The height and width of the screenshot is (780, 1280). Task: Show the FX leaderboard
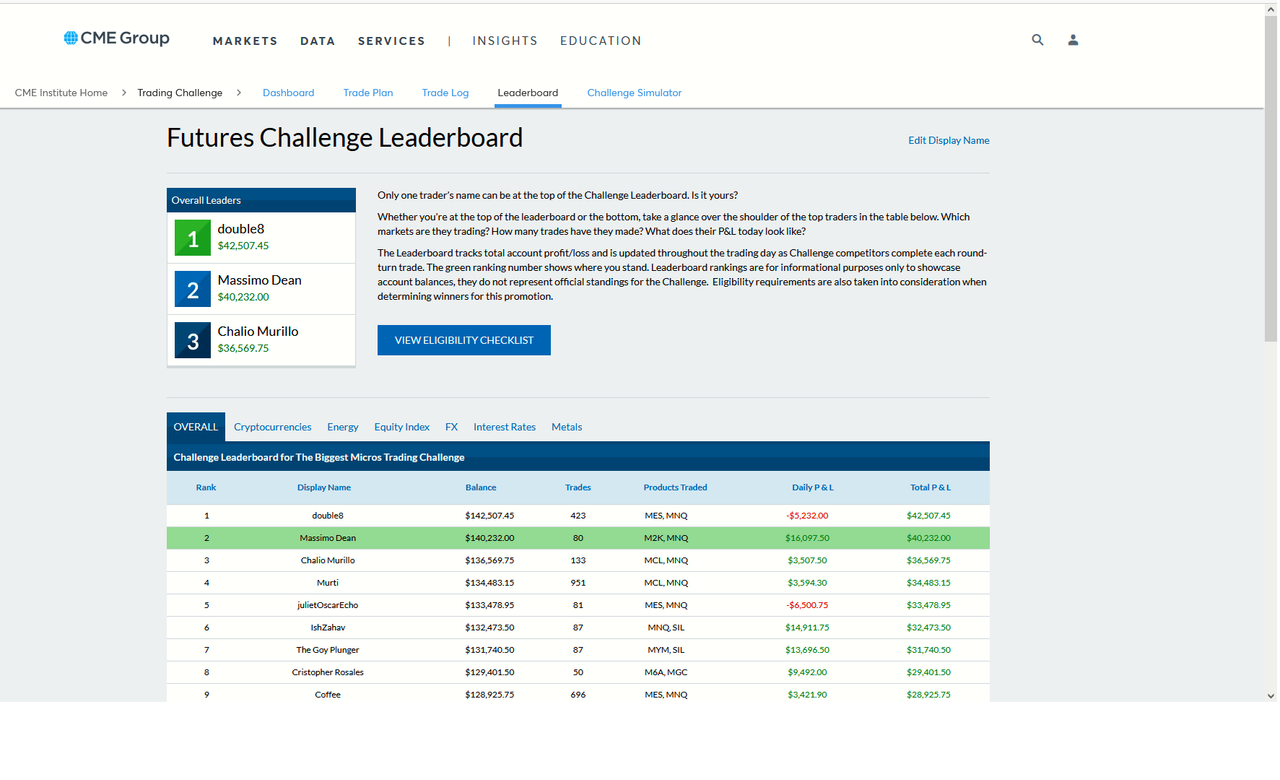pos(451,427)
